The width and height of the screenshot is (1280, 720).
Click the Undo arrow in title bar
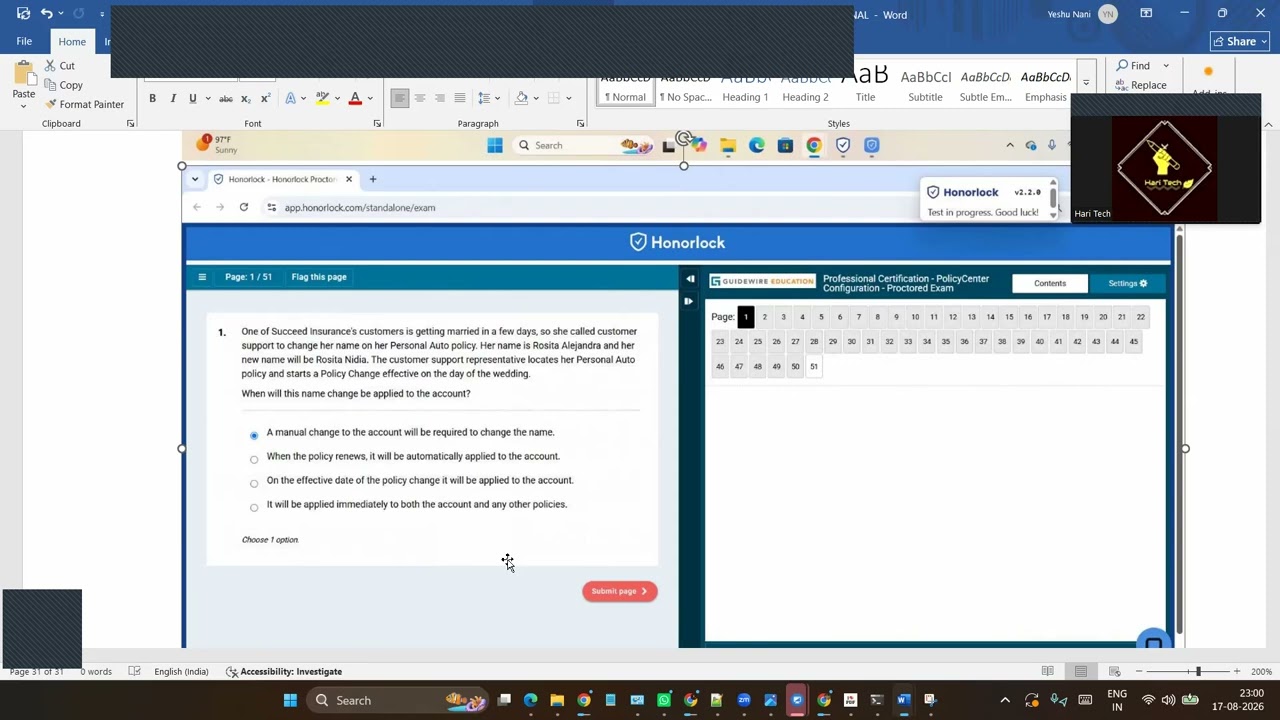click(x=46, y=14)
